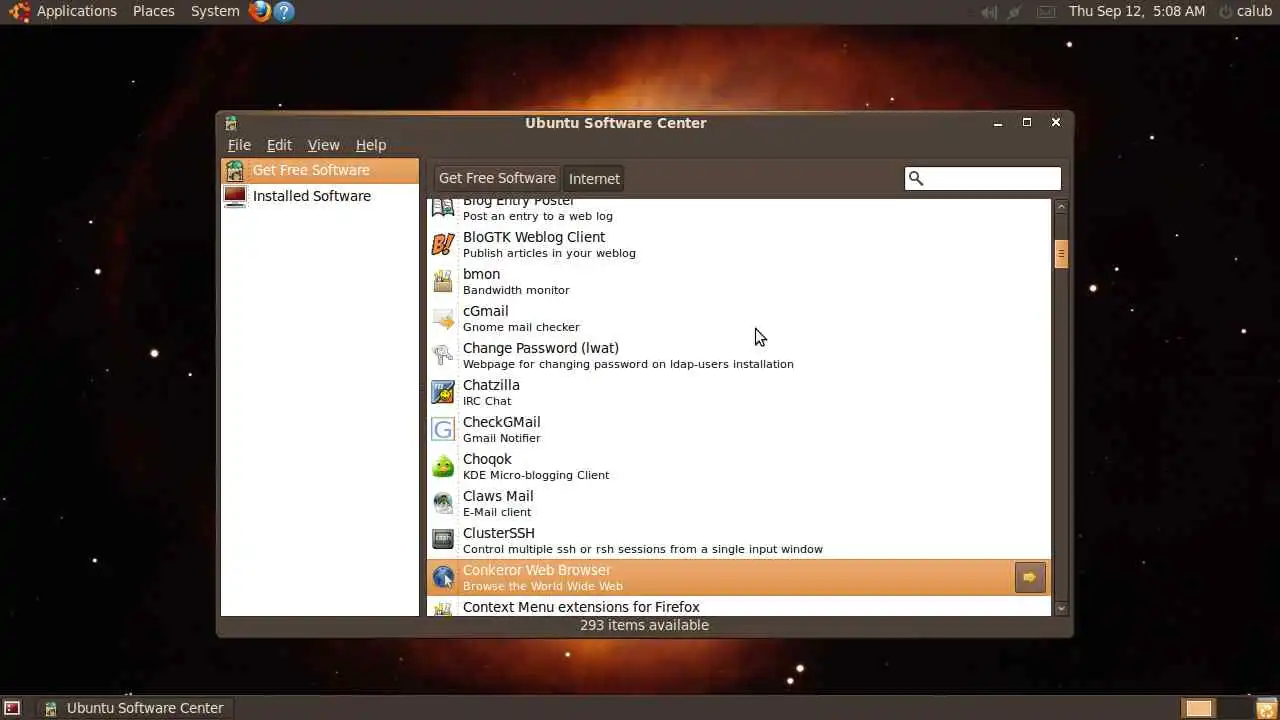Click the BloGTK Weblog Client icon
Image resolution: width=1280 pixels, height=720 pixels.
pos(443,244)
